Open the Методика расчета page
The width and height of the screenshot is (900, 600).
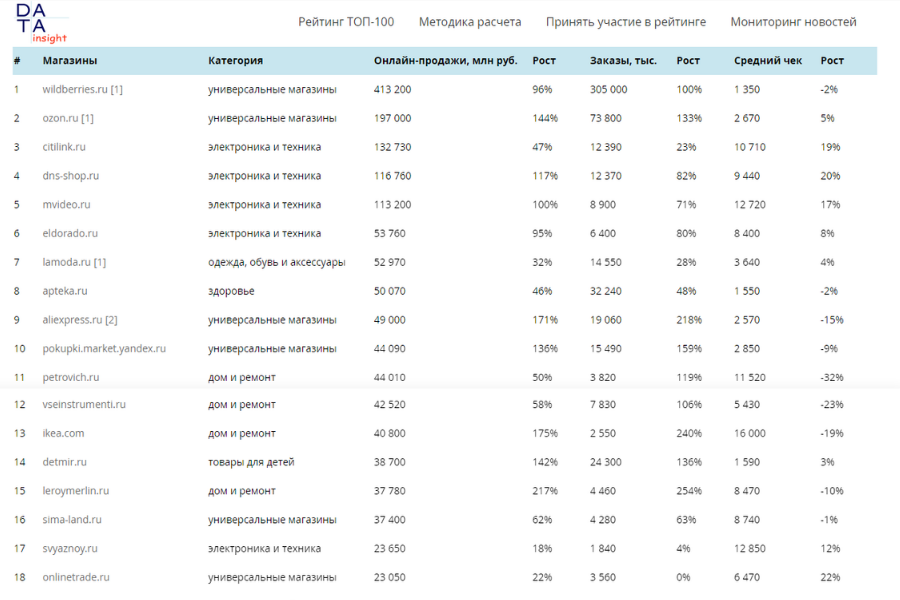click(470, 21)
